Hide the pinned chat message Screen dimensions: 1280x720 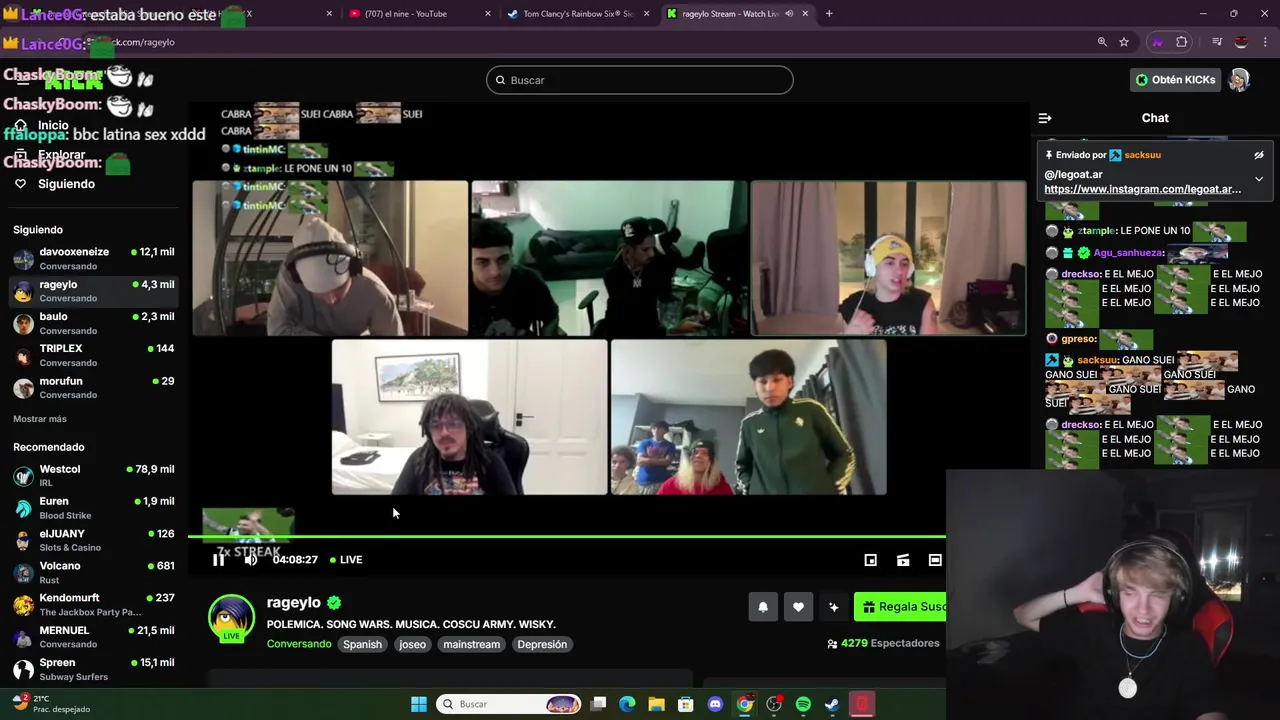tap(1259, 155)
